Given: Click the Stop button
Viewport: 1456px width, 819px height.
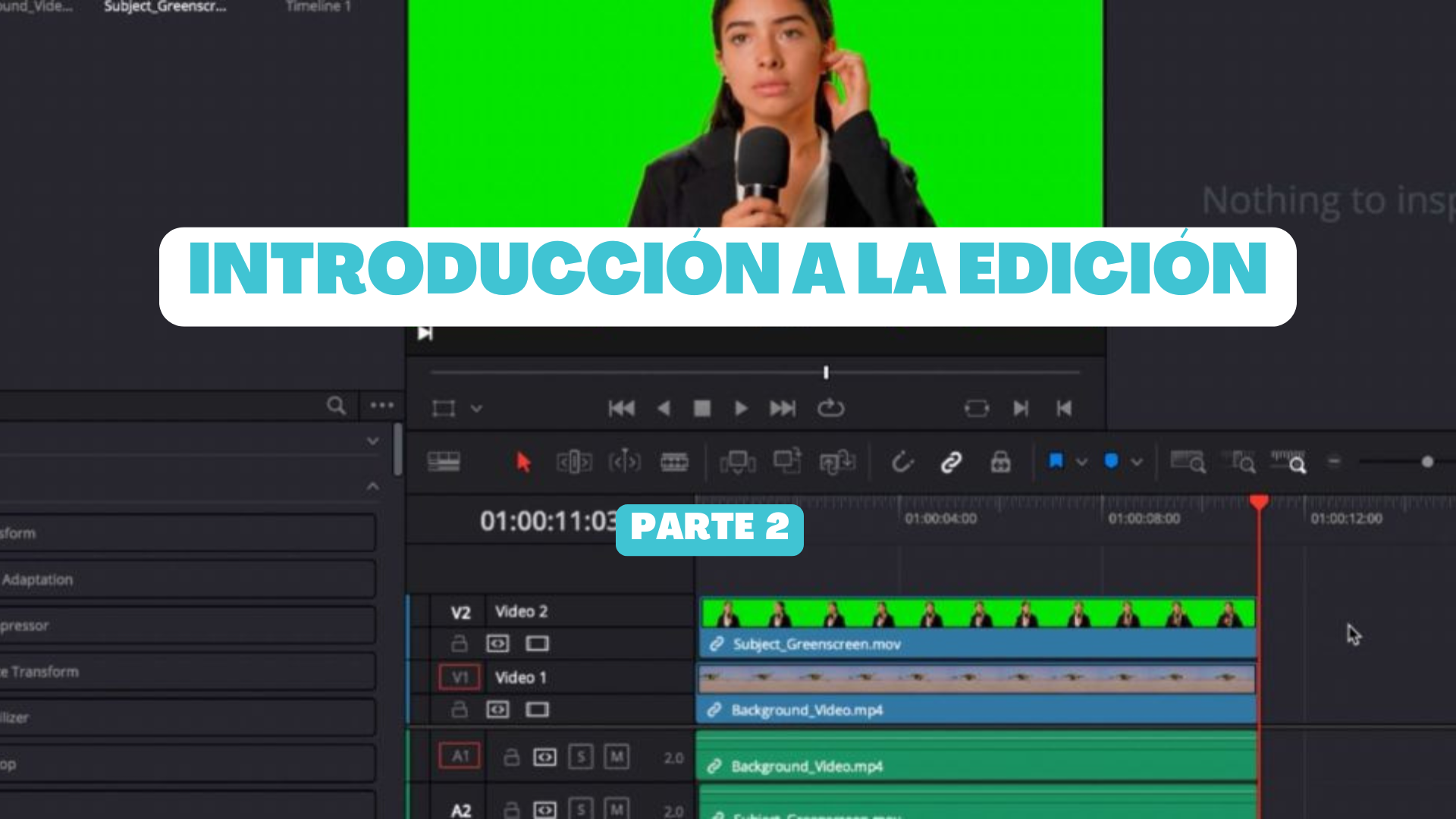Looking at the screenshot, I should click(702, 409).
